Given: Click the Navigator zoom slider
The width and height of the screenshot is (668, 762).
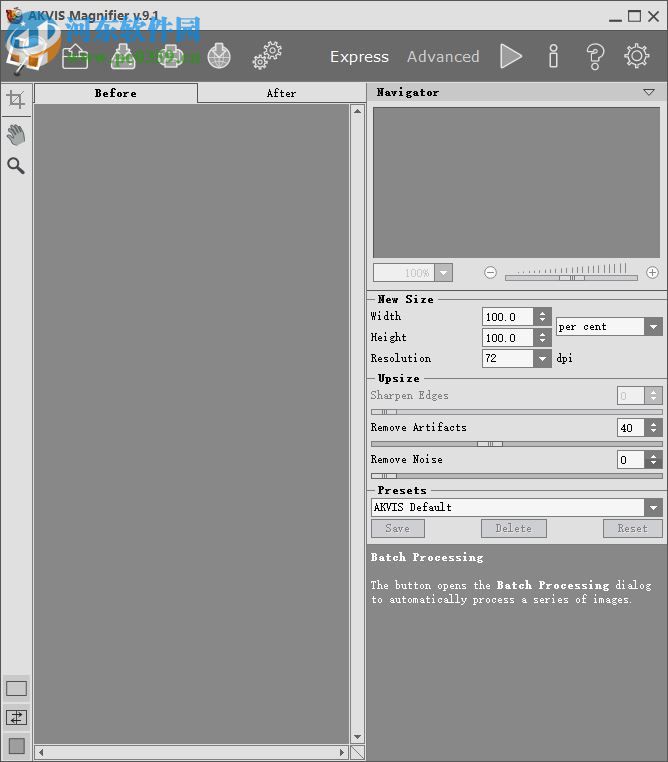Looking at the screenshot, I should (571, 277).
